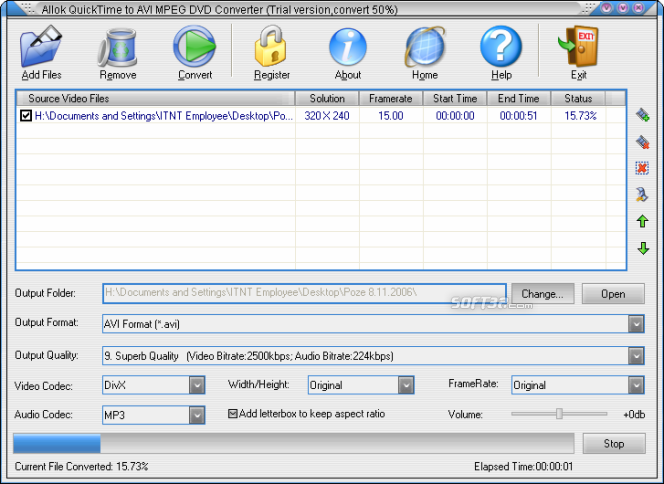Screen dimensions: 664x484
Task: Click the 15.73% status cell
Action: [x=580, y=116]
